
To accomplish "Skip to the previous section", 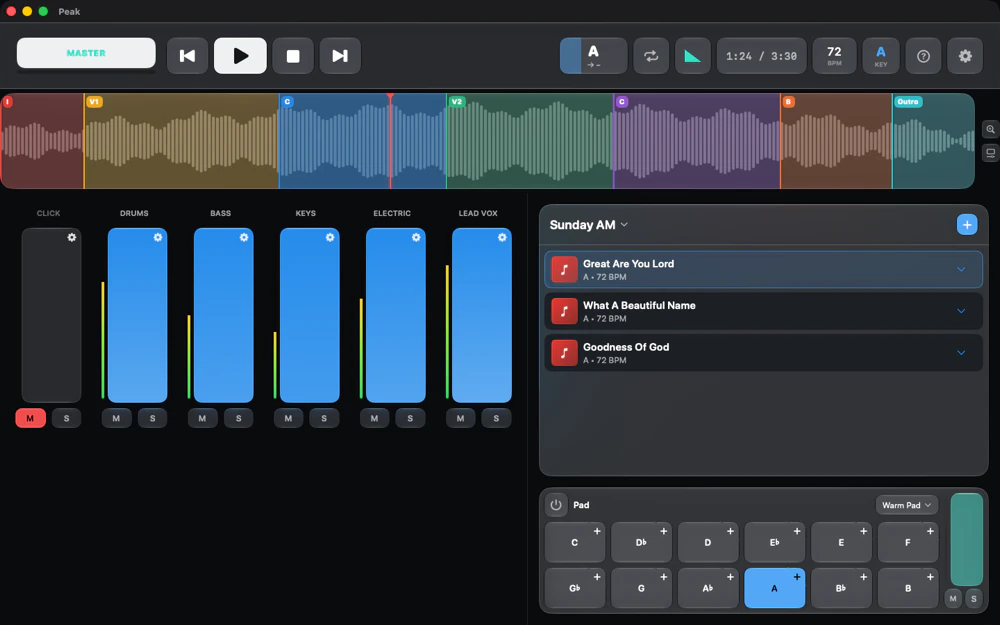I will 188,56.
